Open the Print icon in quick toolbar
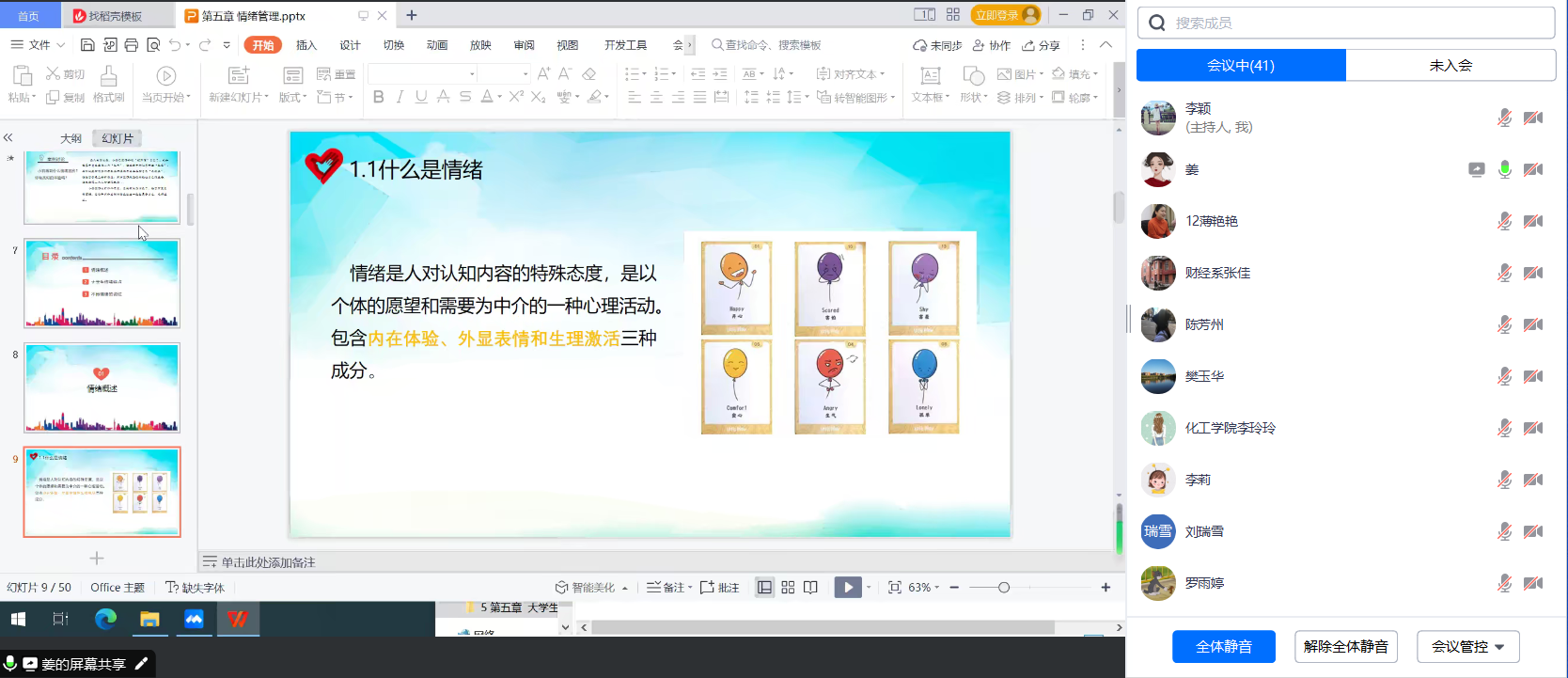Screen dimensions: 1568x678 tap(132, 45)
